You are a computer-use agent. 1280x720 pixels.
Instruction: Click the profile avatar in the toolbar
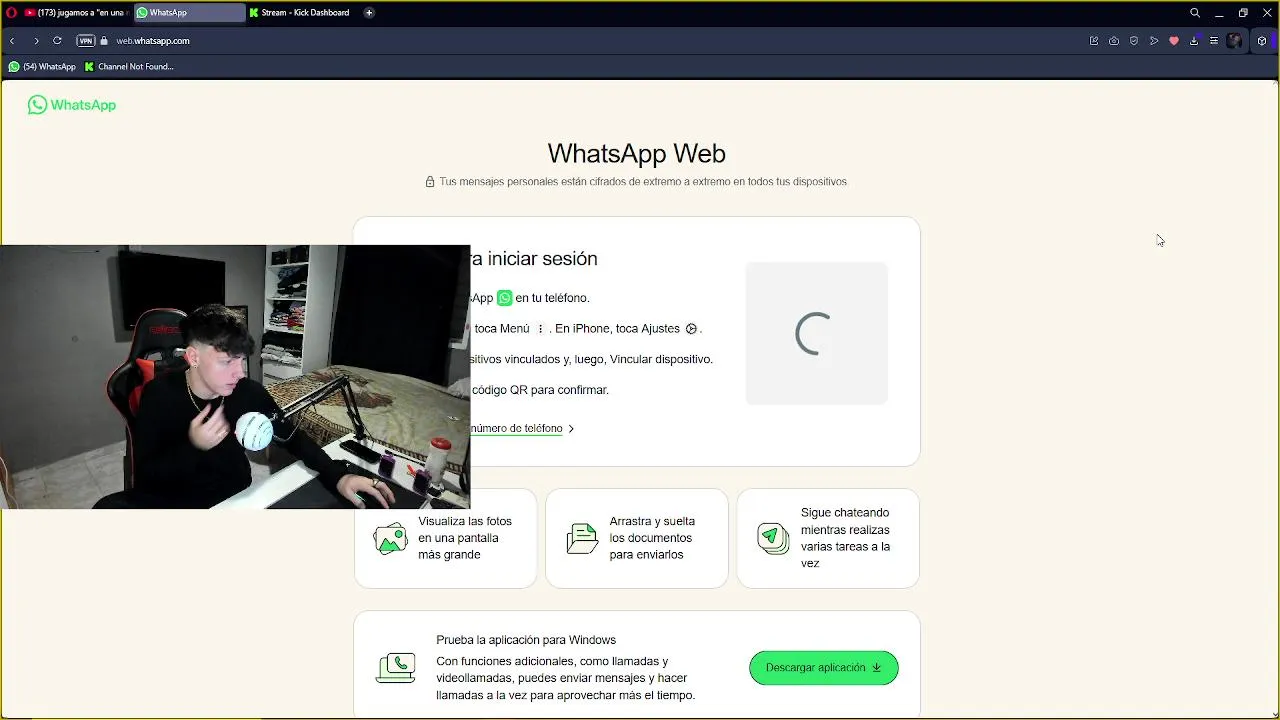coord(1235,41)
